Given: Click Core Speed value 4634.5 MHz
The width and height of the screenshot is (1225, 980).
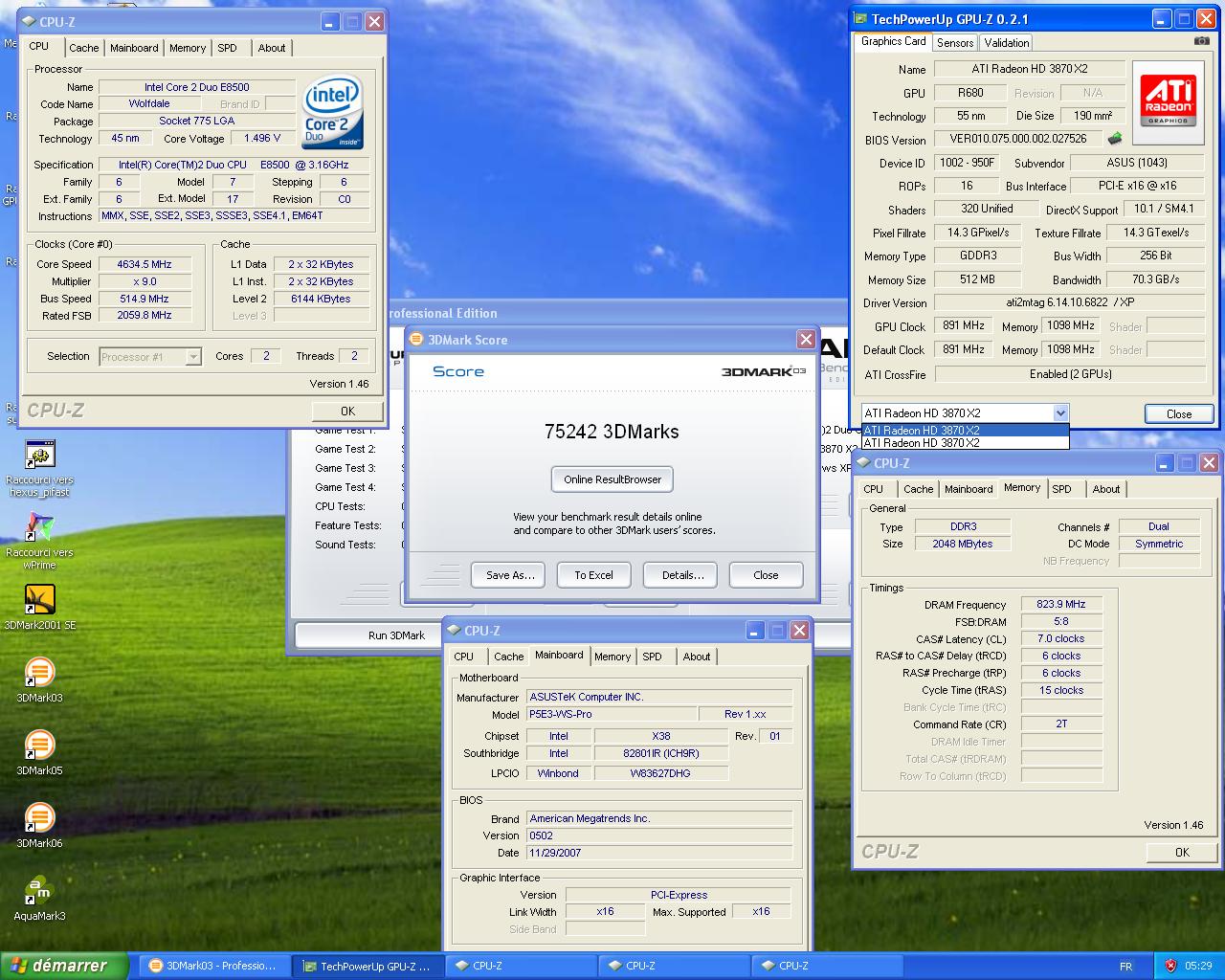Looking at the screenshot, I should (x=145, y=265).
